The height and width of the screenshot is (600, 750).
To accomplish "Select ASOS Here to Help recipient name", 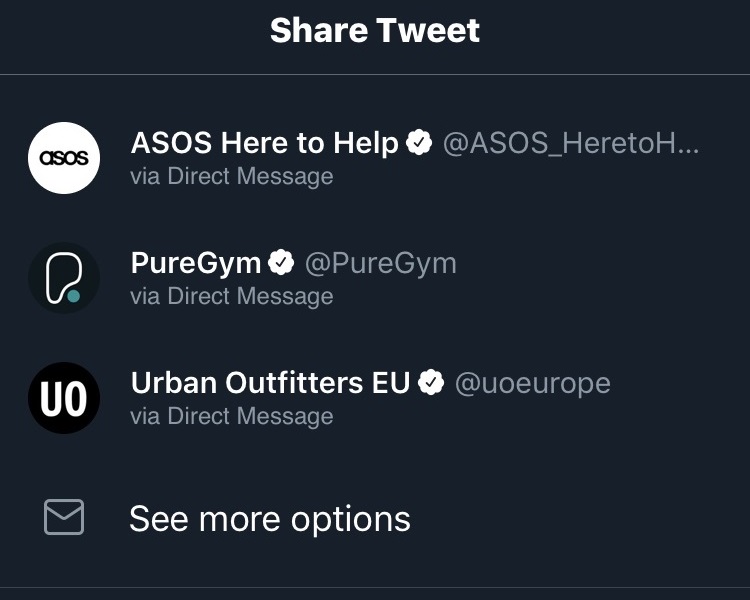I will coord(265,143).
